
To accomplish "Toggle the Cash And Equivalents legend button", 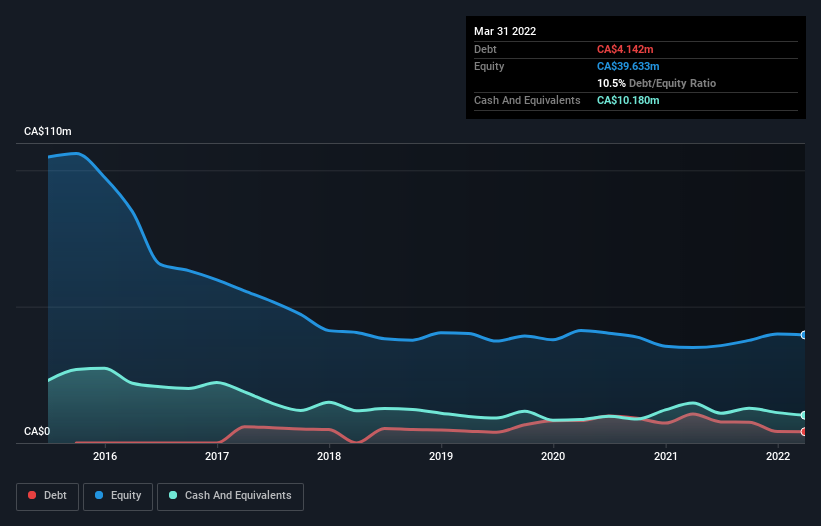I will [x=230, y=496].
